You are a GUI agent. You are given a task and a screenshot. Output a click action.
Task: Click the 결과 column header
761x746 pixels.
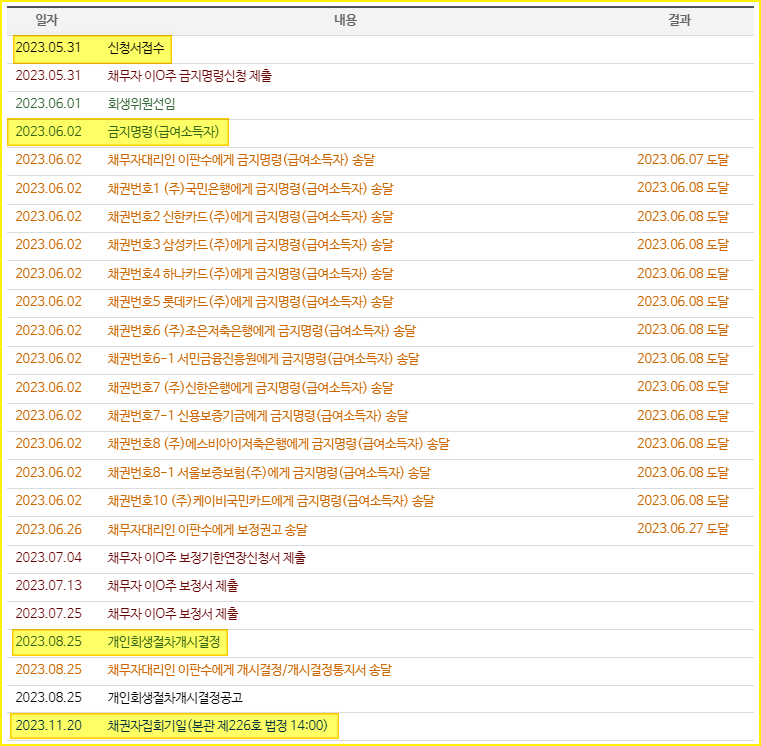coord(679,20)
